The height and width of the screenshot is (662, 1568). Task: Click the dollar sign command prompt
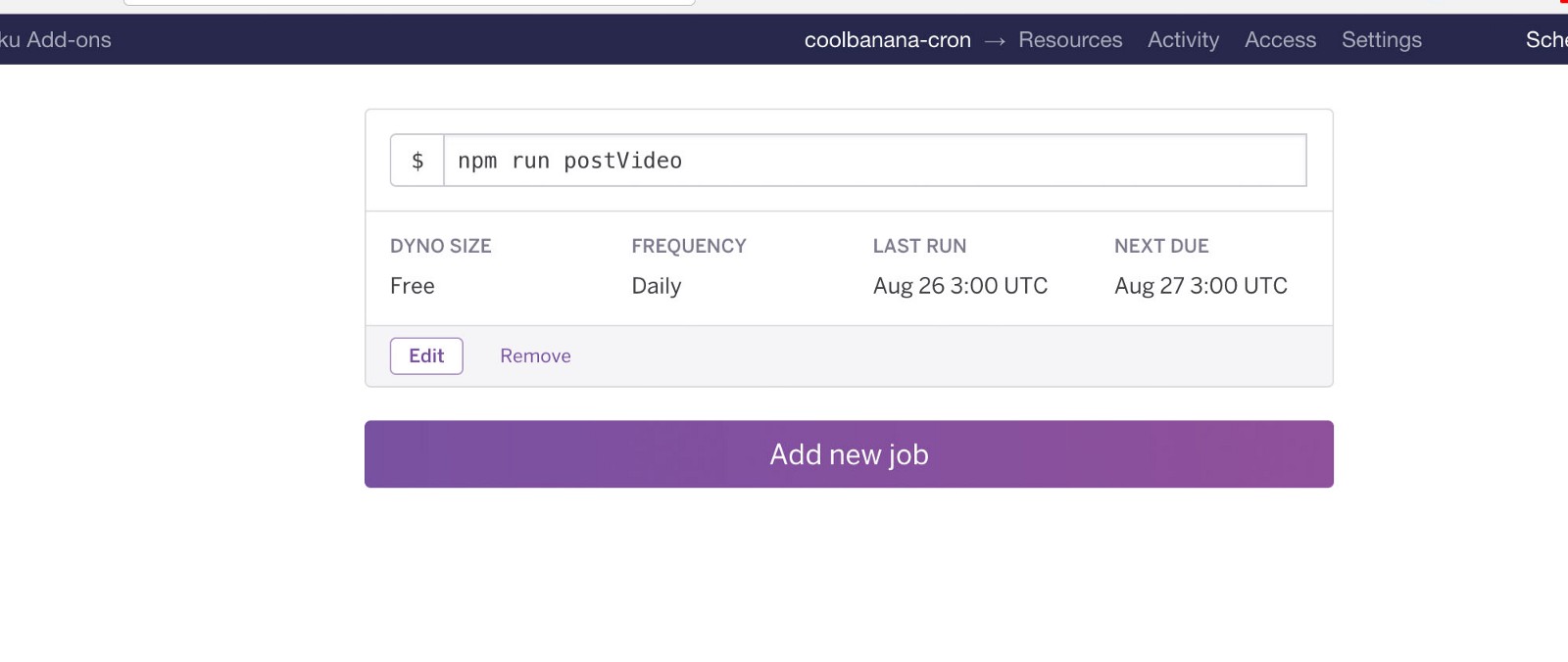(417, 161)
